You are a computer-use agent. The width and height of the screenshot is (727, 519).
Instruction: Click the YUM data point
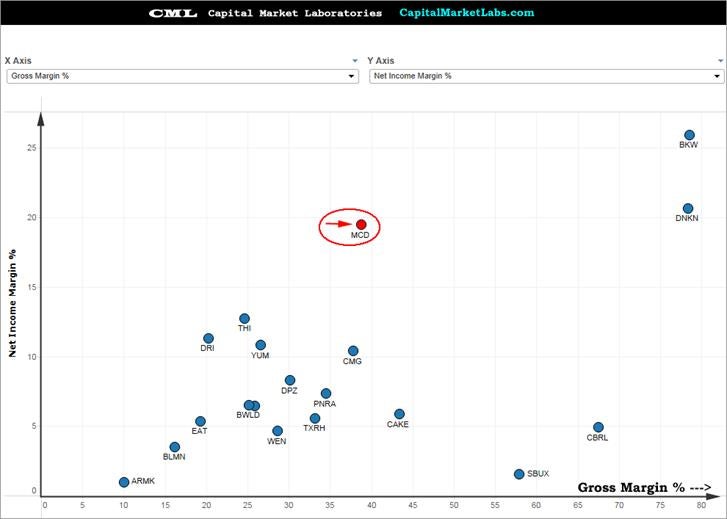click(x=261, y=345)
